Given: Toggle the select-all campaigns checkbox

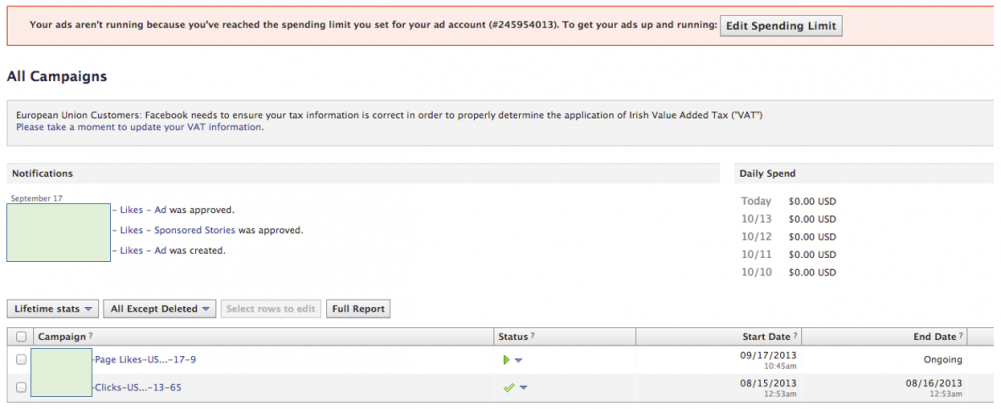Looking at the screenshot, I should pyautogui.click(x=21, y=337).
